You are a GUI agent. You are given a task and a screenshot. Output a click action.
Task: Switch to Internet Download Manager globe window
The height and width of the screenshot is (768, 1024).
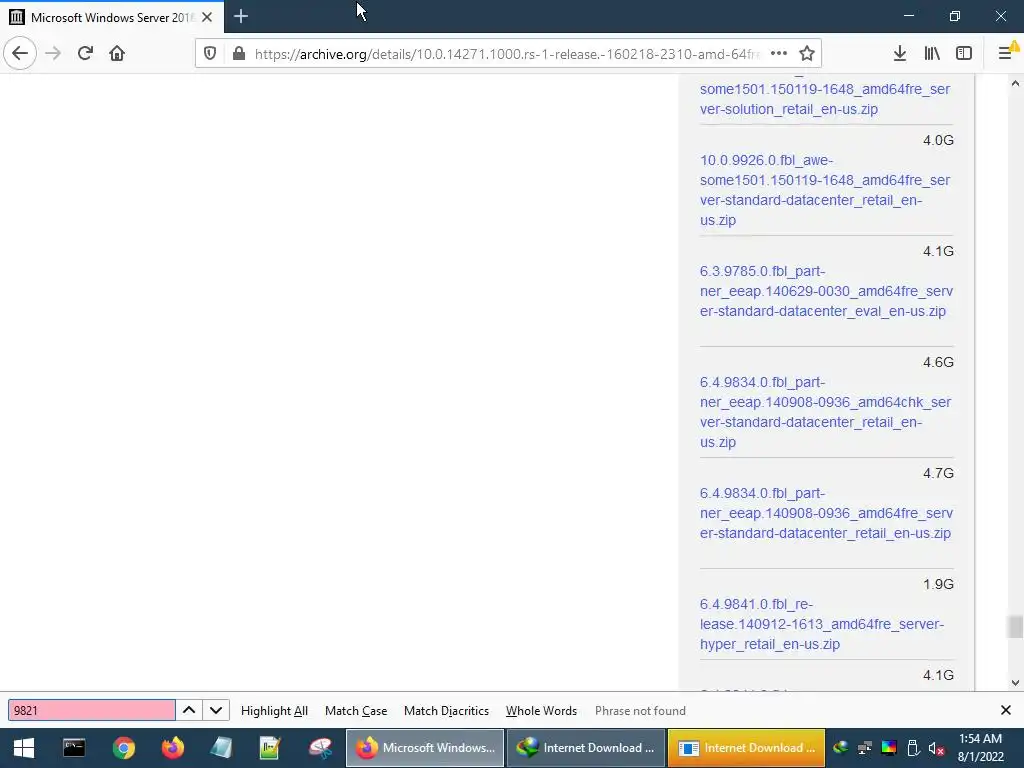pyautogui.click(x=585, y=748)
